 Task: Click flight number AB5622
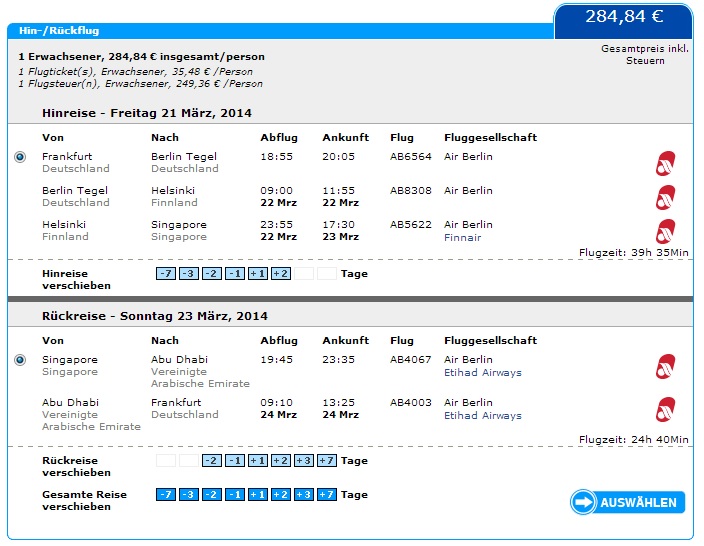pos(410,225)
